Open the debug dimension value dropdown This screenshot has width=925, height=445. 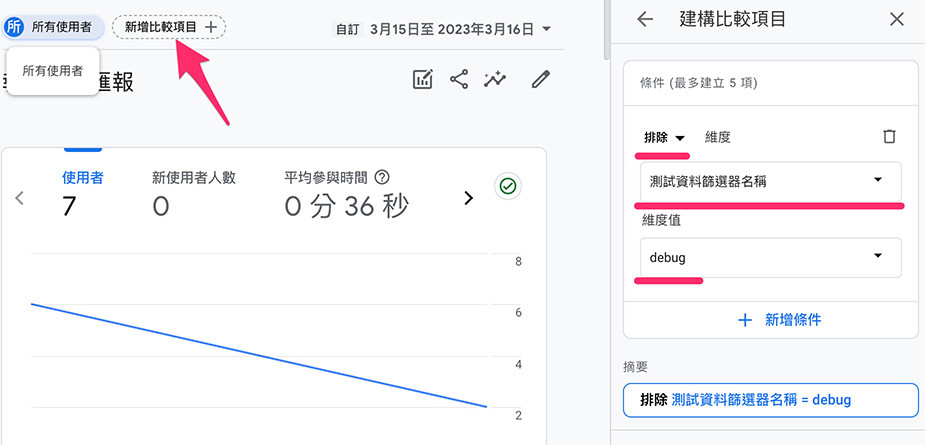770,257
